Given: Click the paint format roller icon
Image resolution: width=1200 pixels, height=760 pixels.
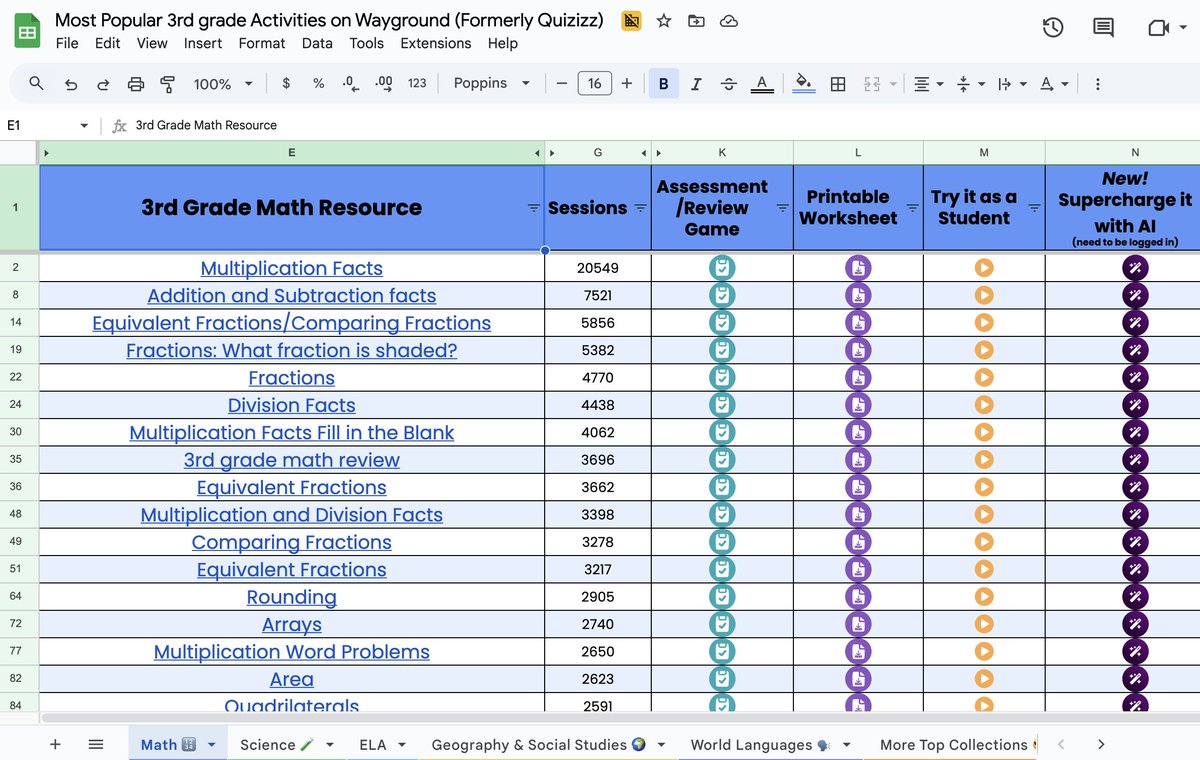Looking at the screenshot, I should [168, 84].
